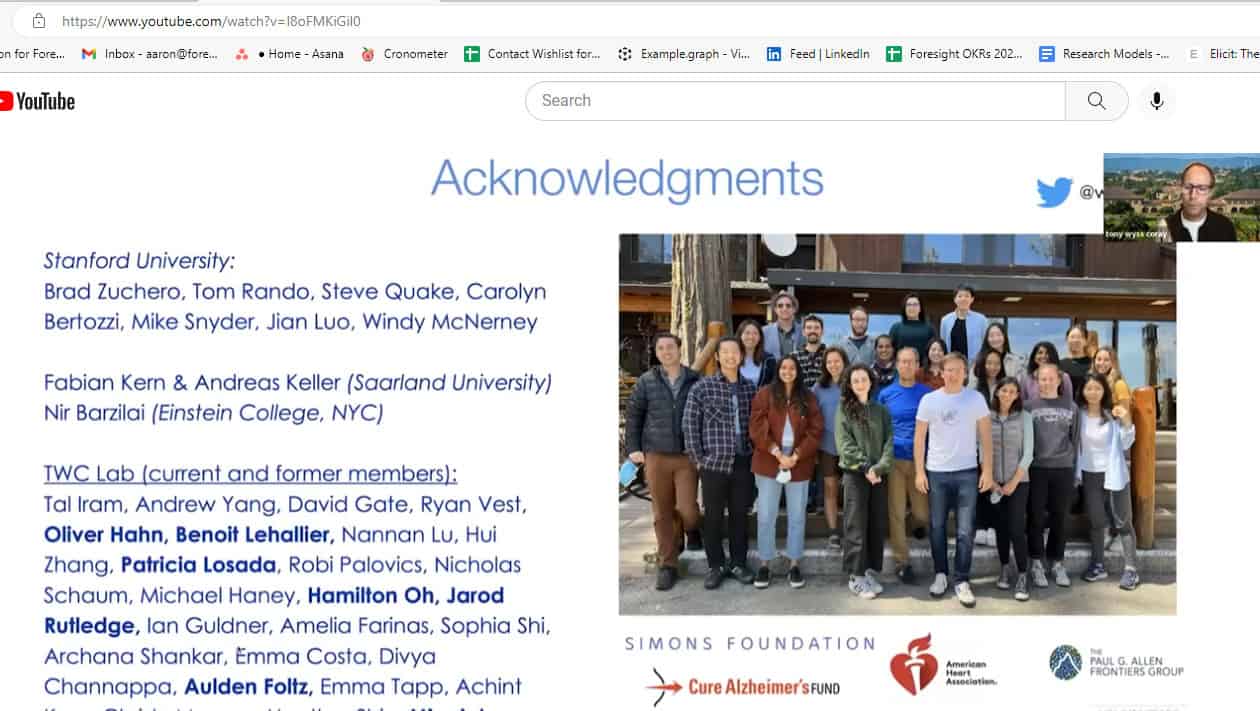
Task: Open the Example.graph bookmark
Action: pyautogui.click(x=684, y=54)
